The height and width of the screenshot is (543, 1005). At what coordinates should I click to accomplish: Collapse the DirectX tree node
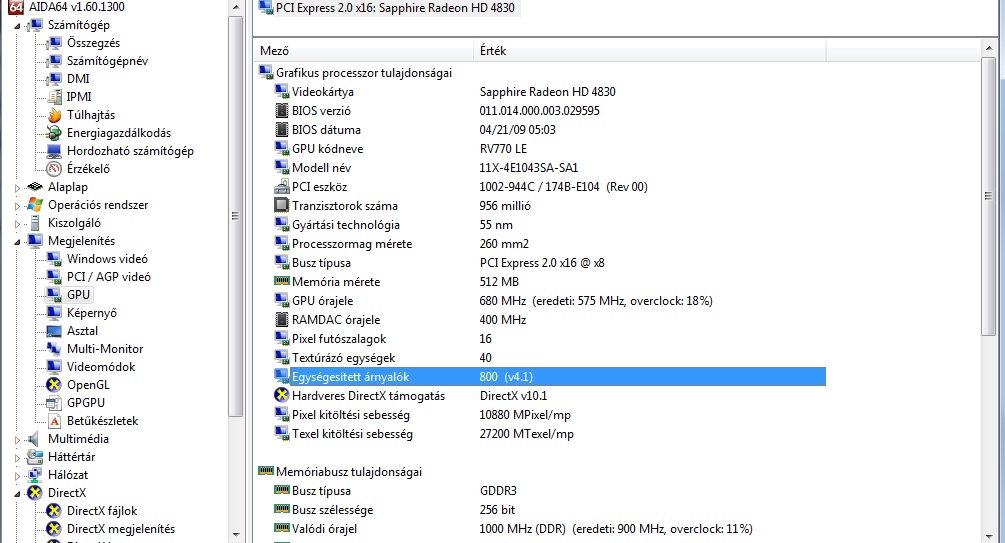point(17,494)
